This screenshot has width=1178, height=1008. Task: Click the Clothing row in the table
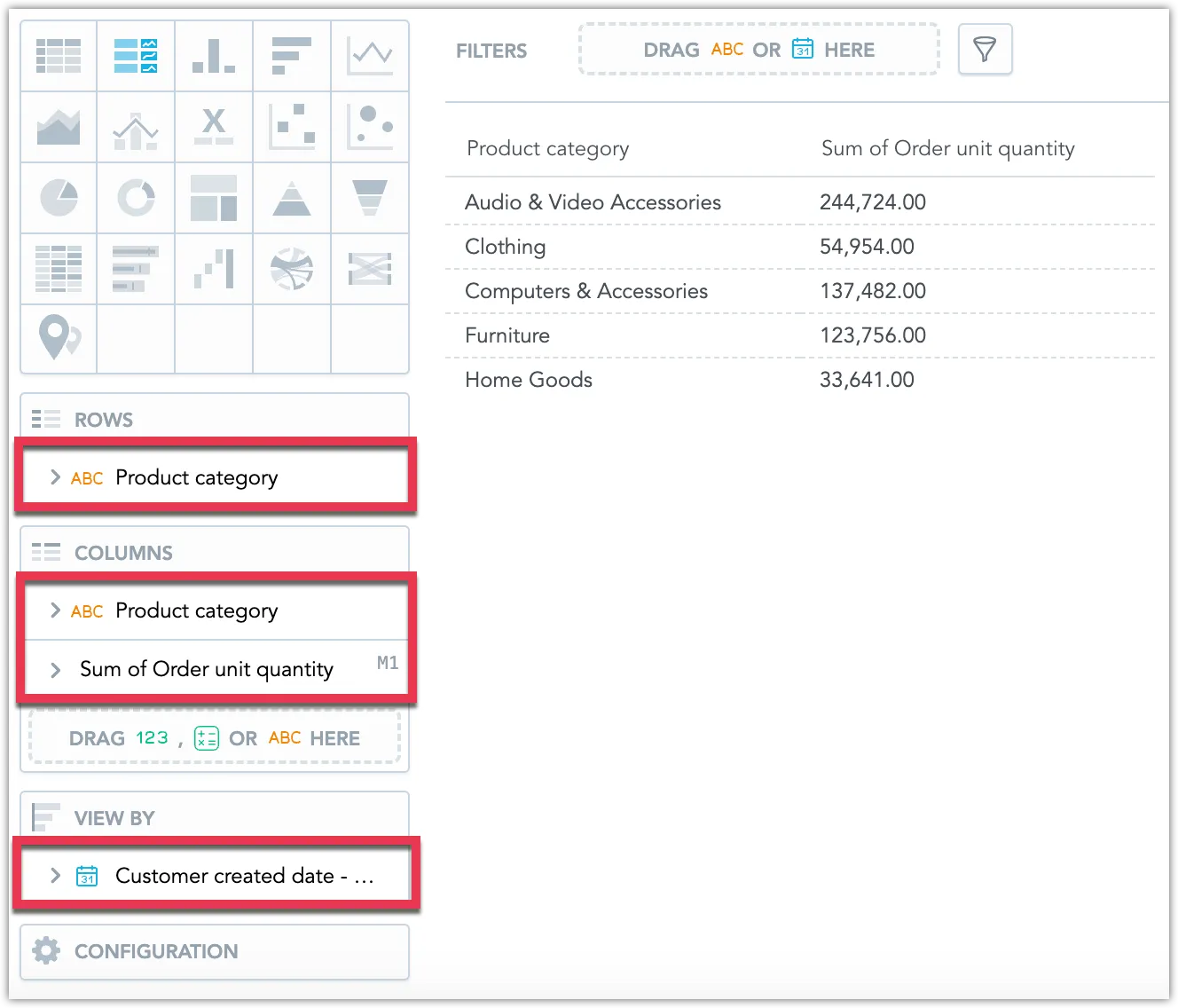[x=505, y=247]
